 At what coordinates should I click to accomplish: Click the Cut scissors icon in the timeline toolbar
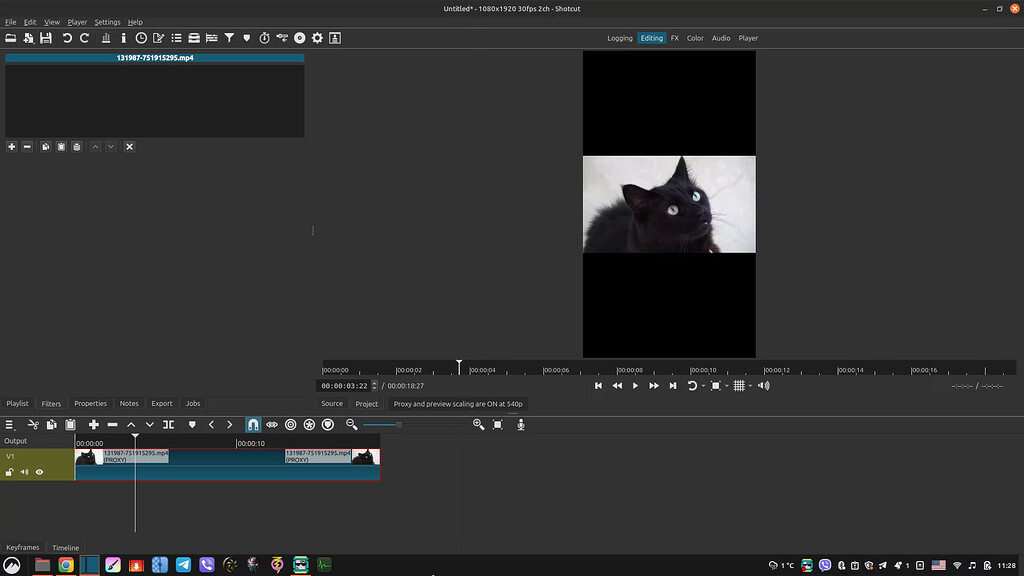pyautogui.click(x=31, y=424)
